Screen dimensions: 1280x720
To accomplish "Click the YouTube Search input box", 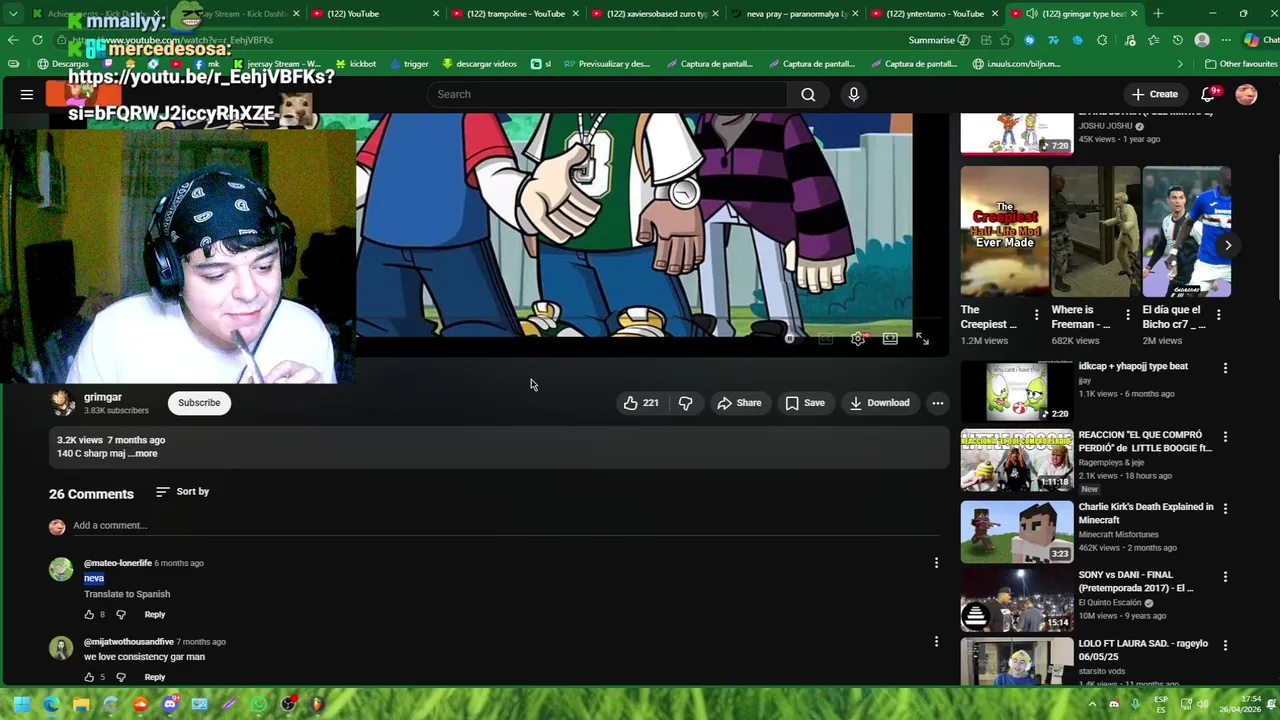I will (607, 94).
